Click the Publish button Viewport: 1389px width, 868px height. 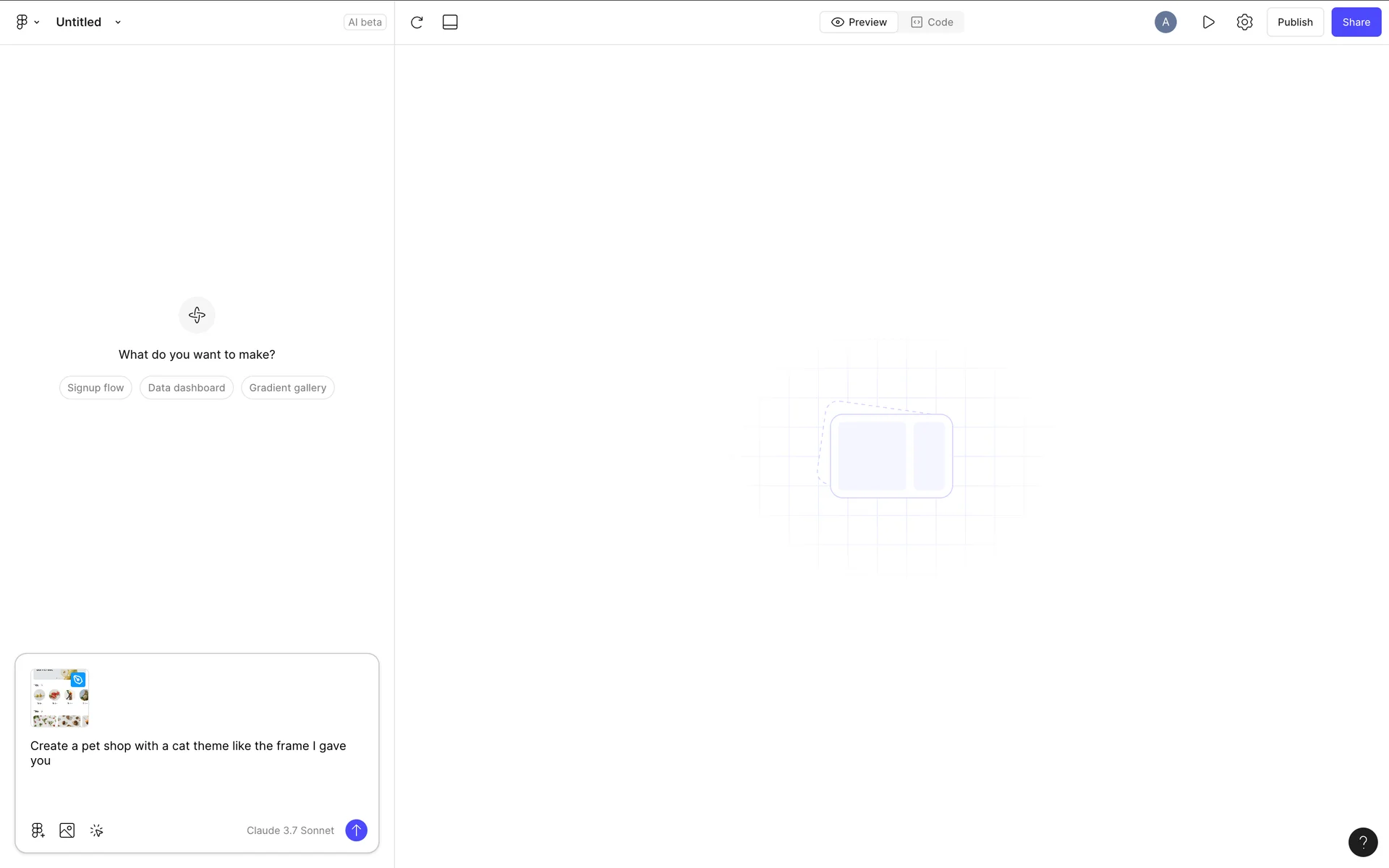click(1294, 22)
